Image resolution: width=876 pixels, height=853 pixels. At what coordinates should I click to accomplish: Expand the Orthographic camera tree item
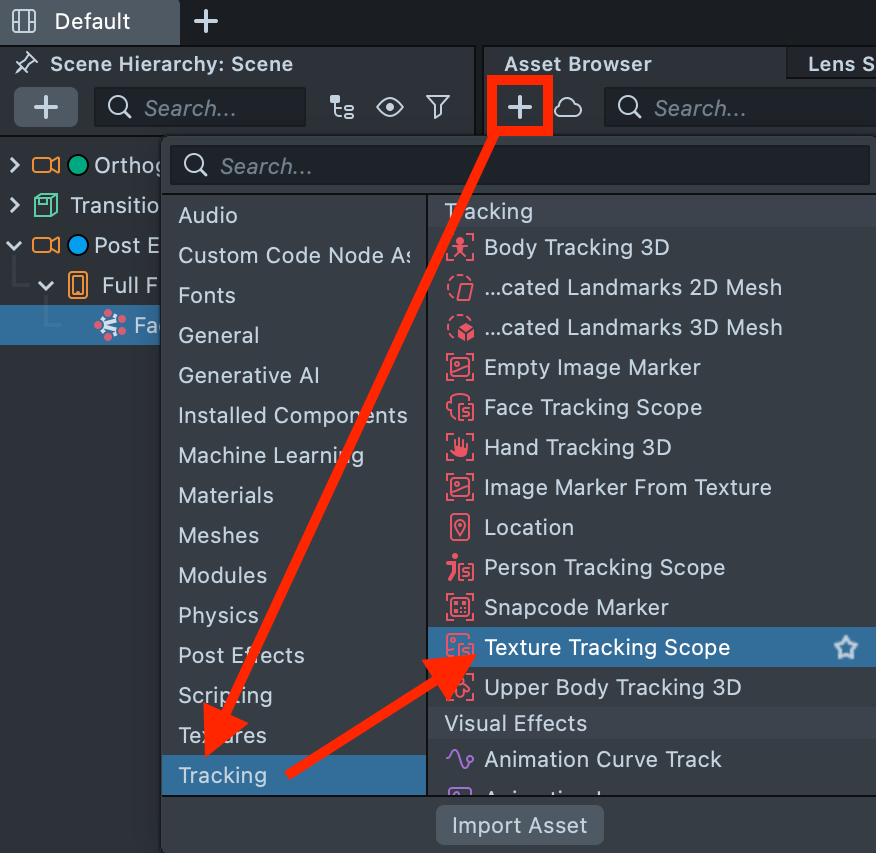tap(14, 165)
